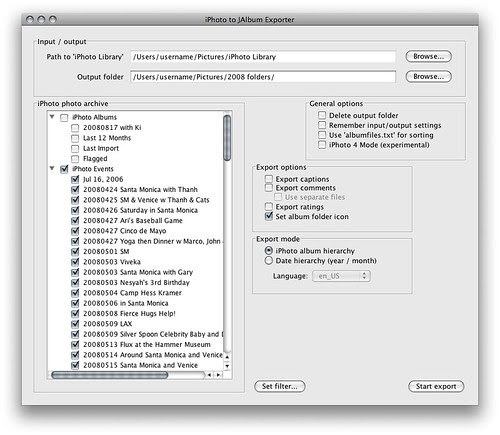Uncheck '20080427 Cinco de Mayo' checkbox
500x435 pixels.
[x=75, y=231]
